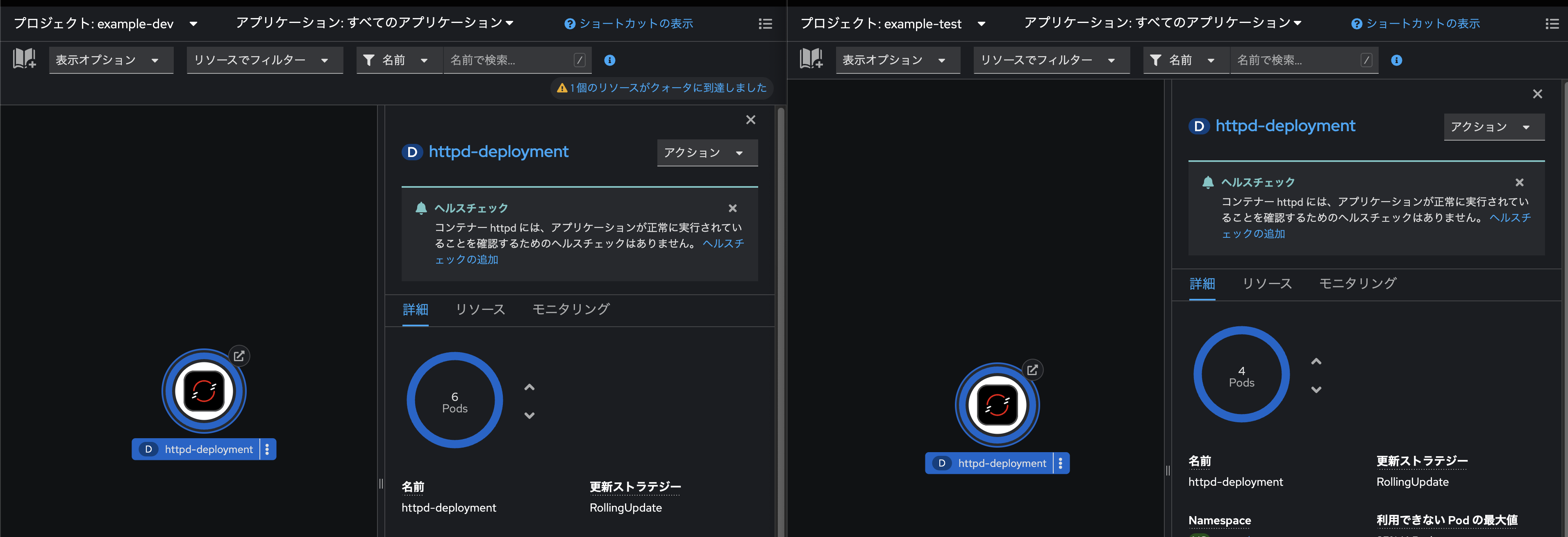Click the filter info icon in example-test toolbar

pyautogui.click(x=1396, y=60)
